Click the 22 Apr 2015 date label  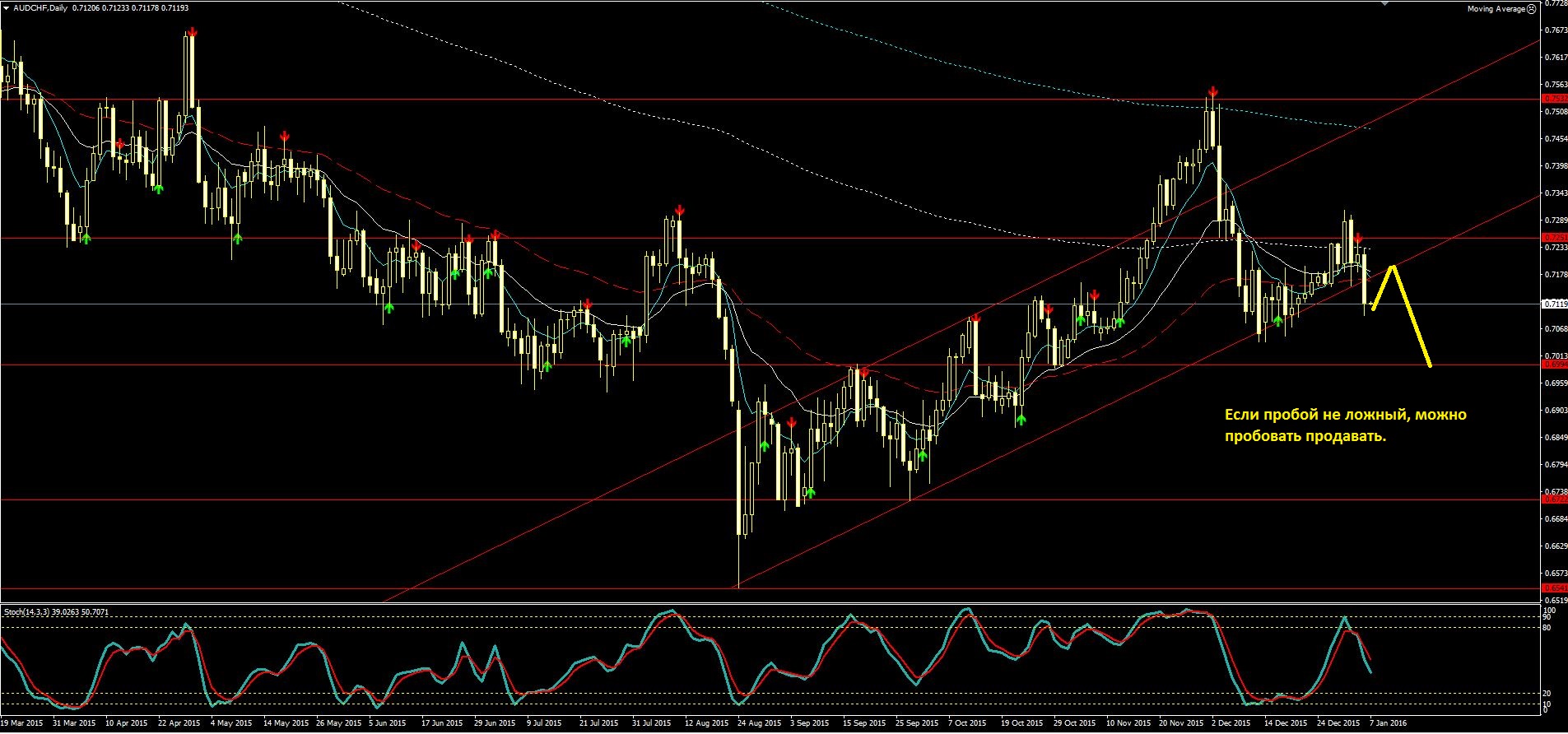[x=179, y=723]
